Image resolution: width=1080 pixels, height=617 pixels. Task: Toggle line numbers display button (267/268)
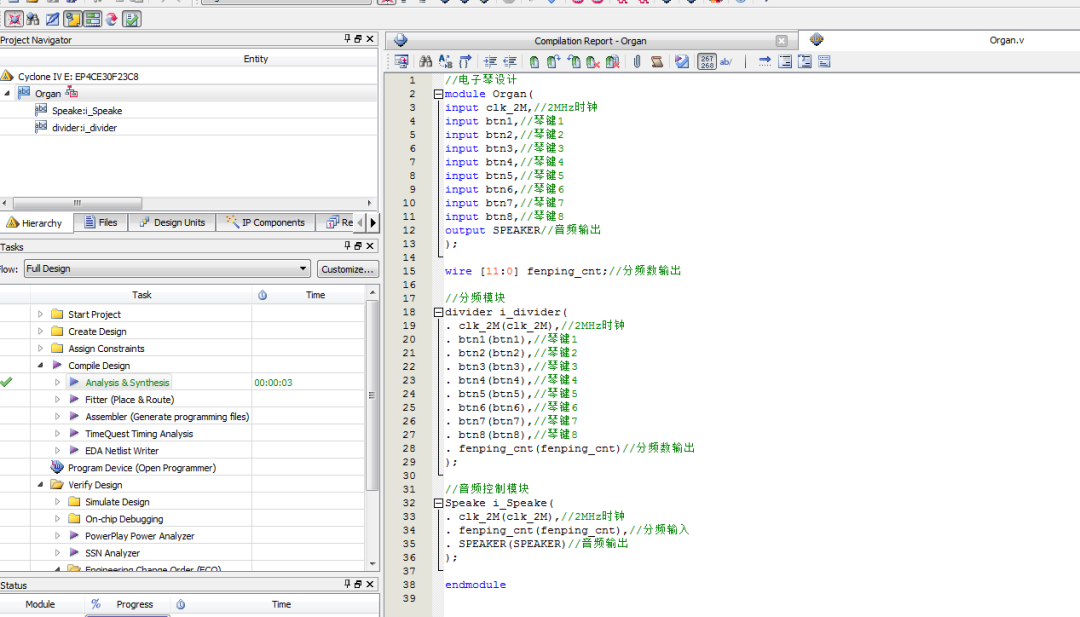coord(706,62)
